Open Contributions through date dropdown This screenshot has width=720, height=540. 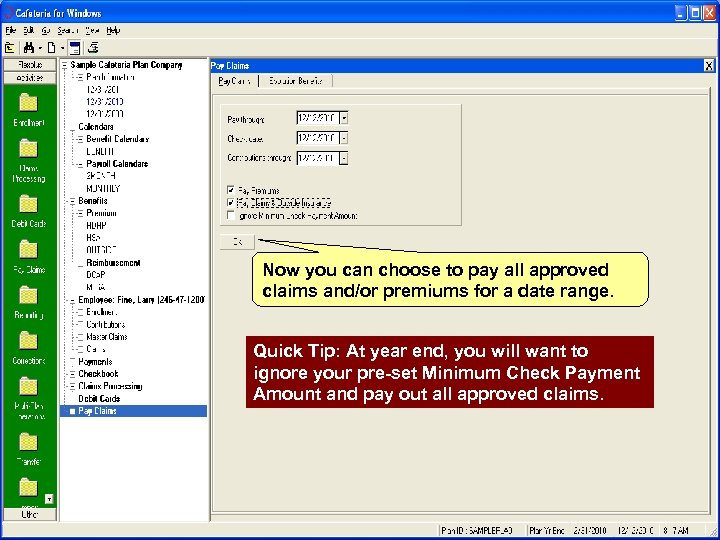point(344,158)
